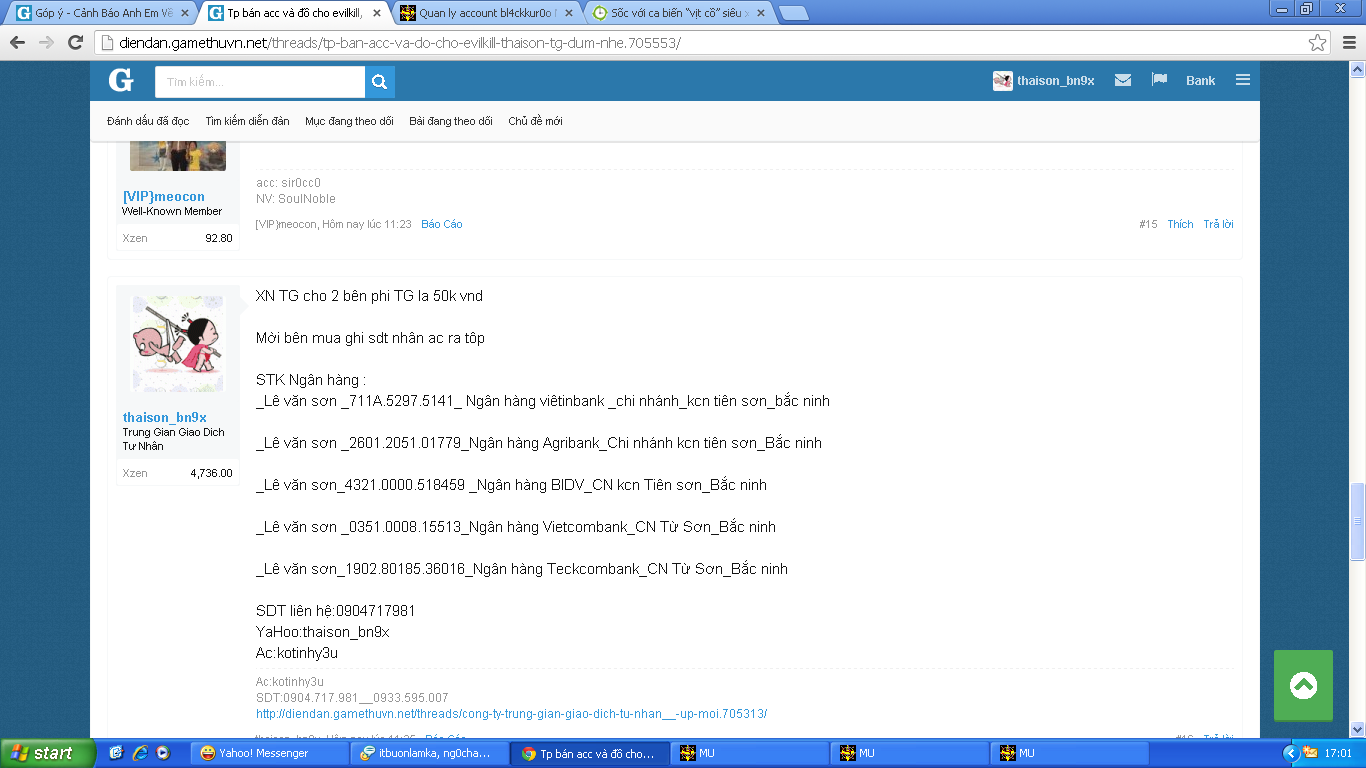Screen dimensions: 1366x768
Task: Click the 'XN TG cho 2 bên' text line
Action: 370,296
